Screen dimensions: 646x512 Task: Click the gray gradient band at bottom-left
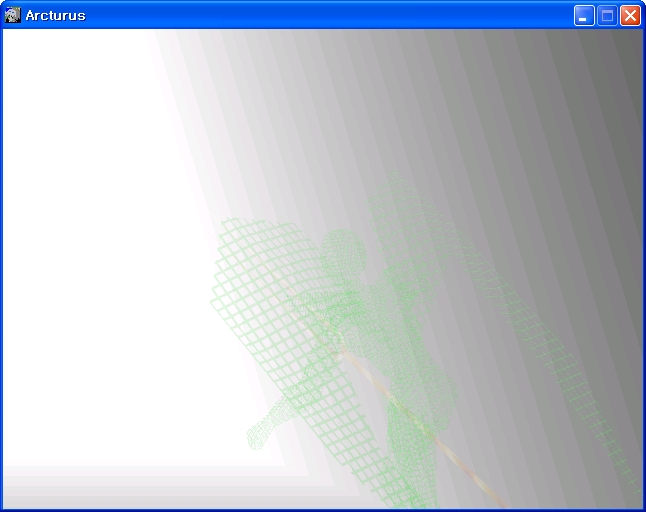100,485
